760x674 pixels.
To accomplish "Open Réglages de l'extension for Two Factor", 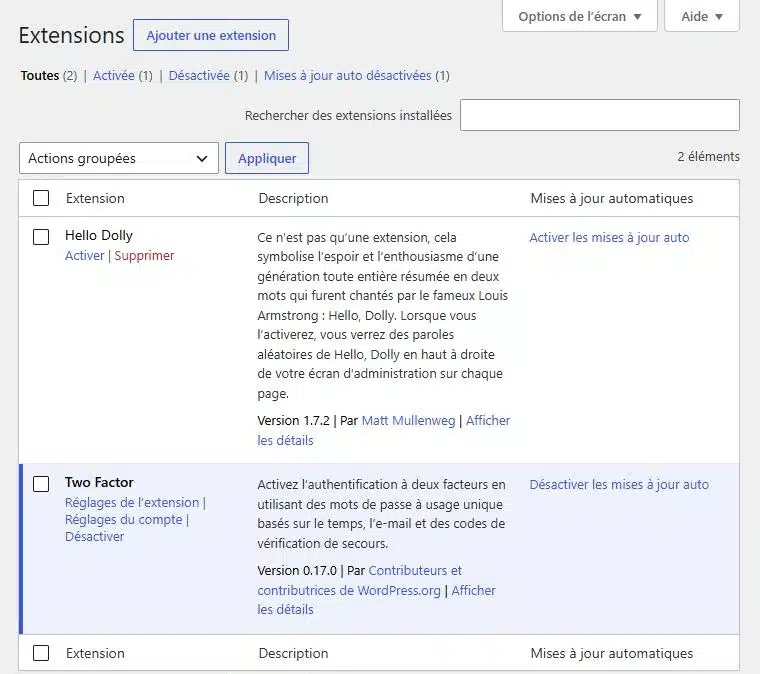I will pyautogui.click(x=132, y=502).
